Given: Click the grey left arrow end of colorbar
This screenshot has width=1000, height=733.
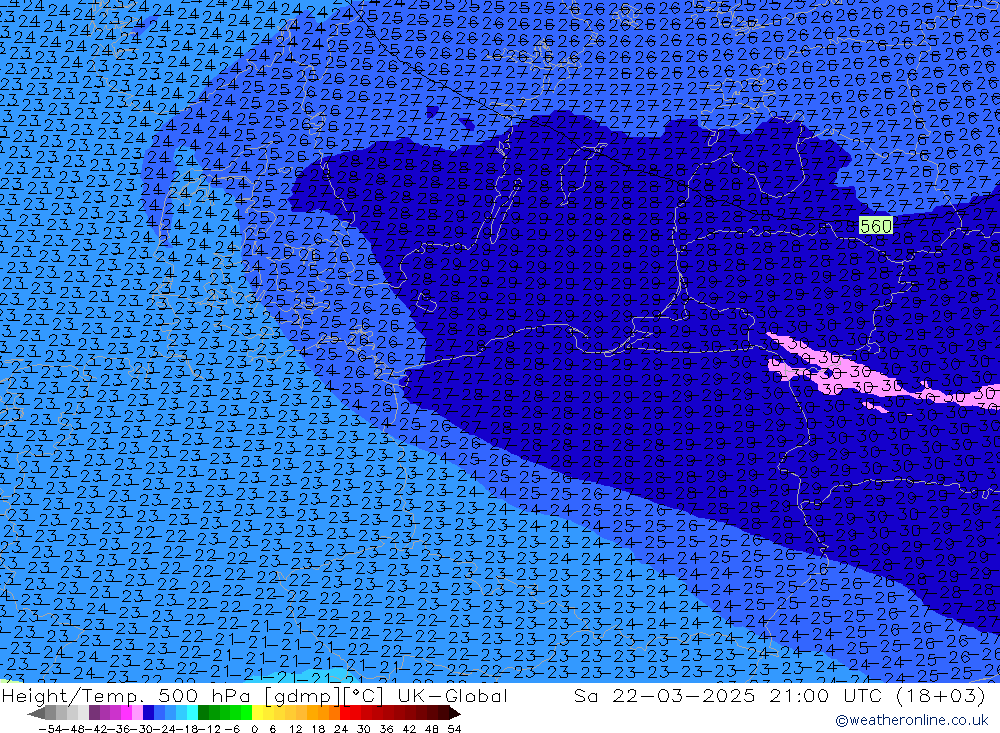Looking at the screenshot, I should [x=36, y=714].
